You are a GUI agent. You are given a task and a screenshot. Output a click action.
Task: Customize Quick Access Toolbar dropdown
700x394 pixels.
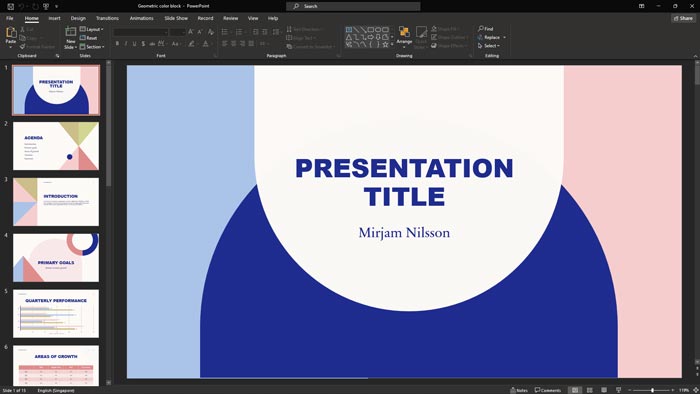pos(56,6)
